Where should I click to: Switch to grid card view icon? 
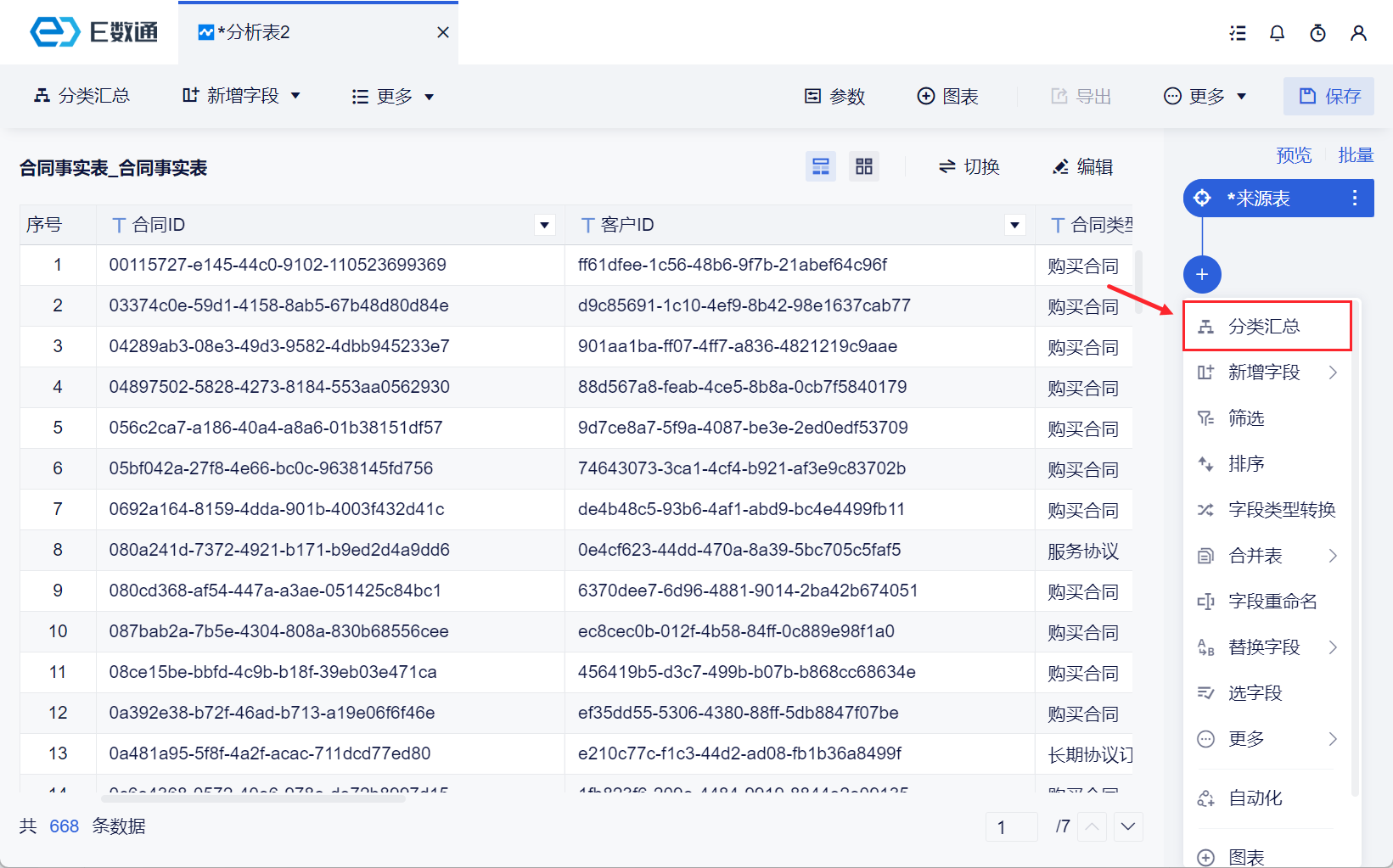tap(864, 166)
